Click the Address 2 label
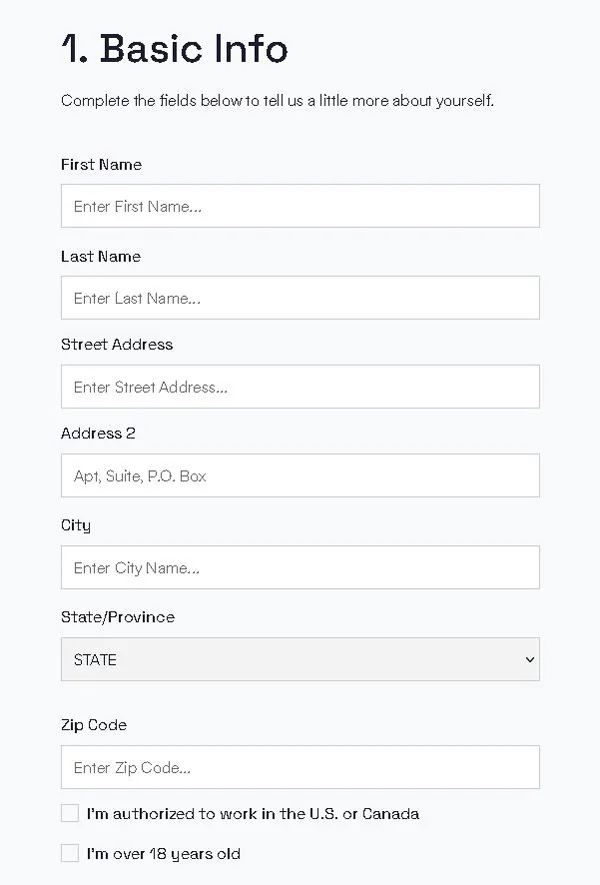 [98, 433]
